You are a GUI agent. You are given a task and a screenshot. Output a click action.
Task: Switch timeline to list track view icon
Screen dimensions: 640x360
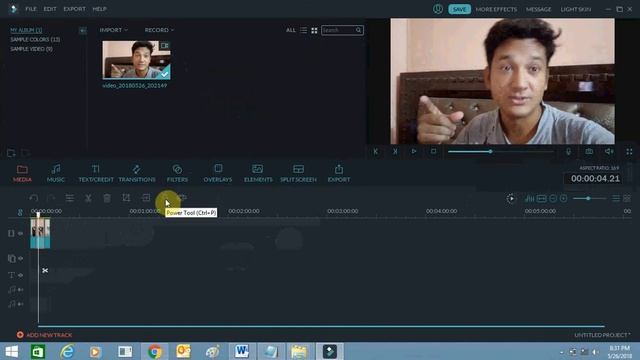point(616,198)
